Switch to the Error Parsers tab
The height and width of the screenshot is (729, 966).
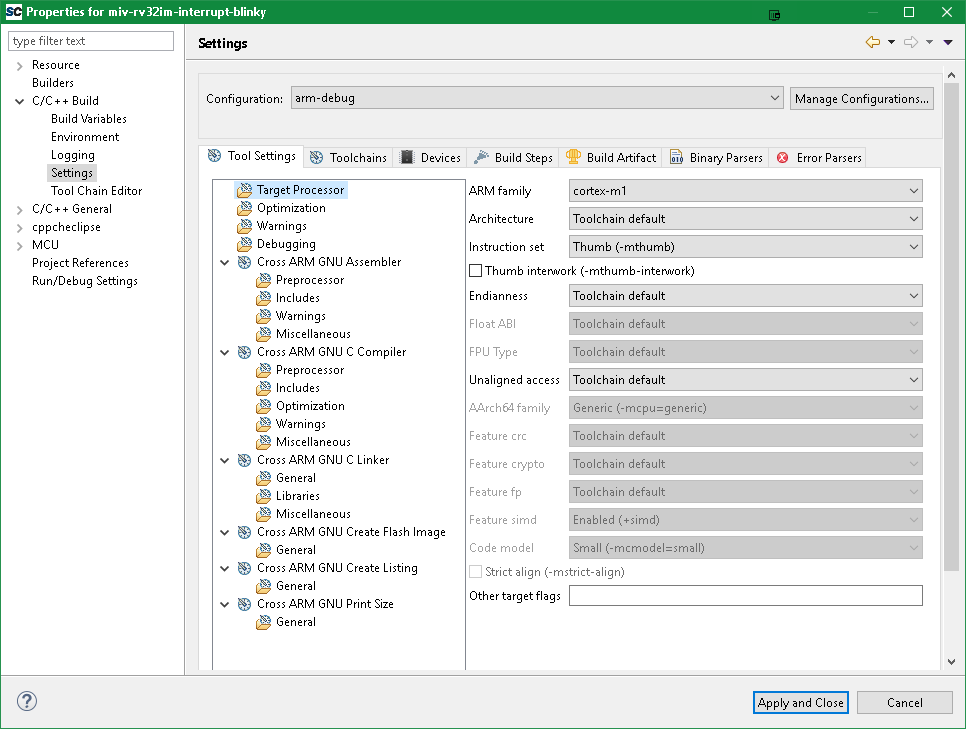[x=819, y=157]
